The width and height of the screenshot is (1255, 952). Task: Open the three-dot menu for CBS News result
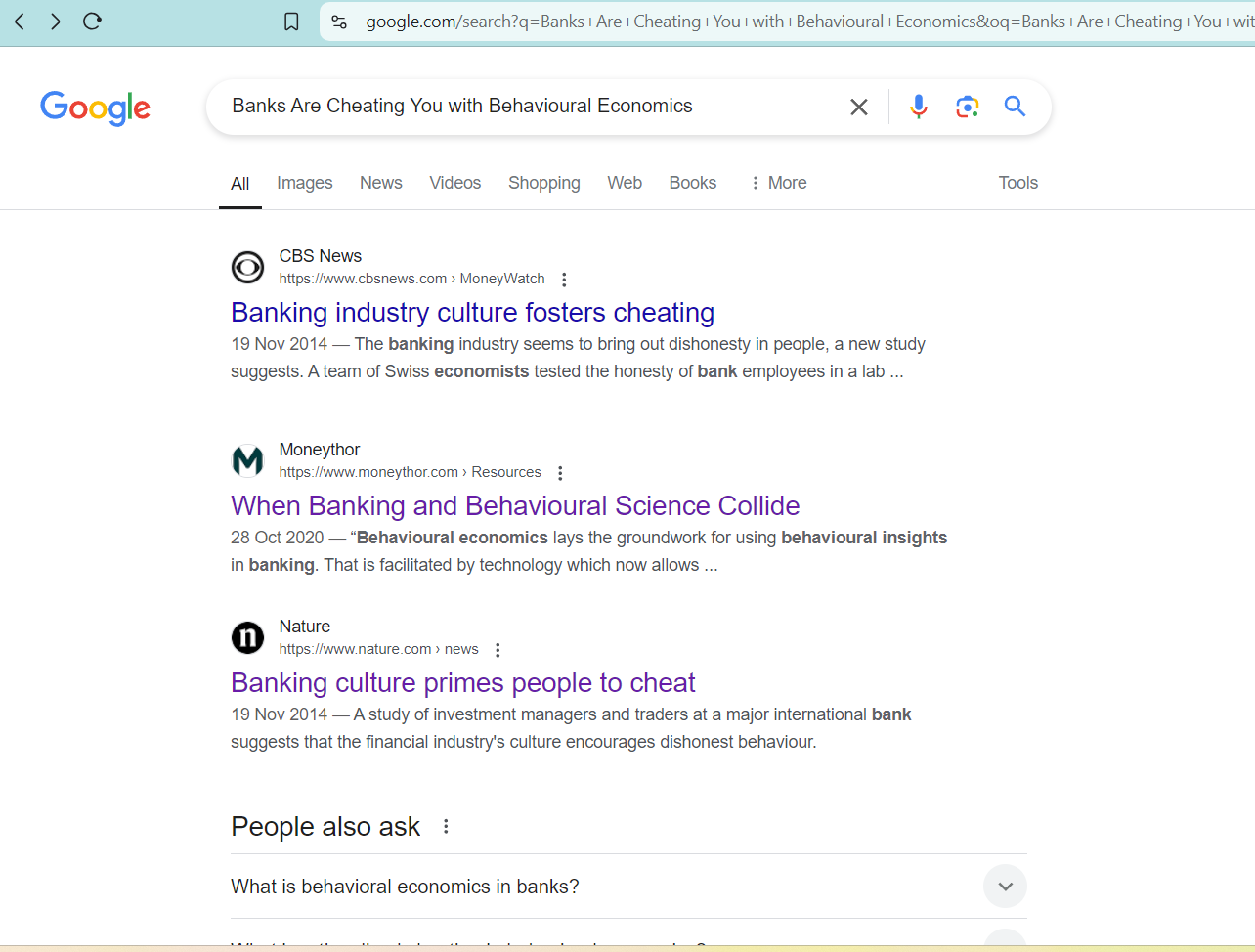point(564,280)
